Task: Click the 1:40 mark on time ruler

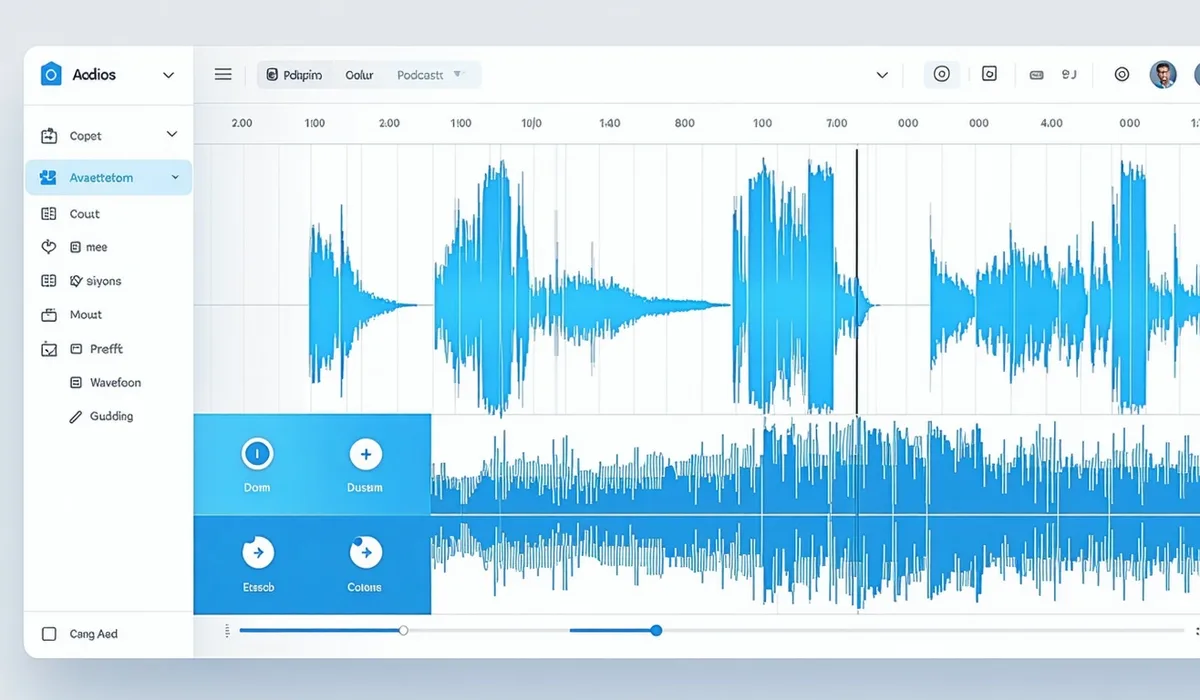Action: point(609,124)
